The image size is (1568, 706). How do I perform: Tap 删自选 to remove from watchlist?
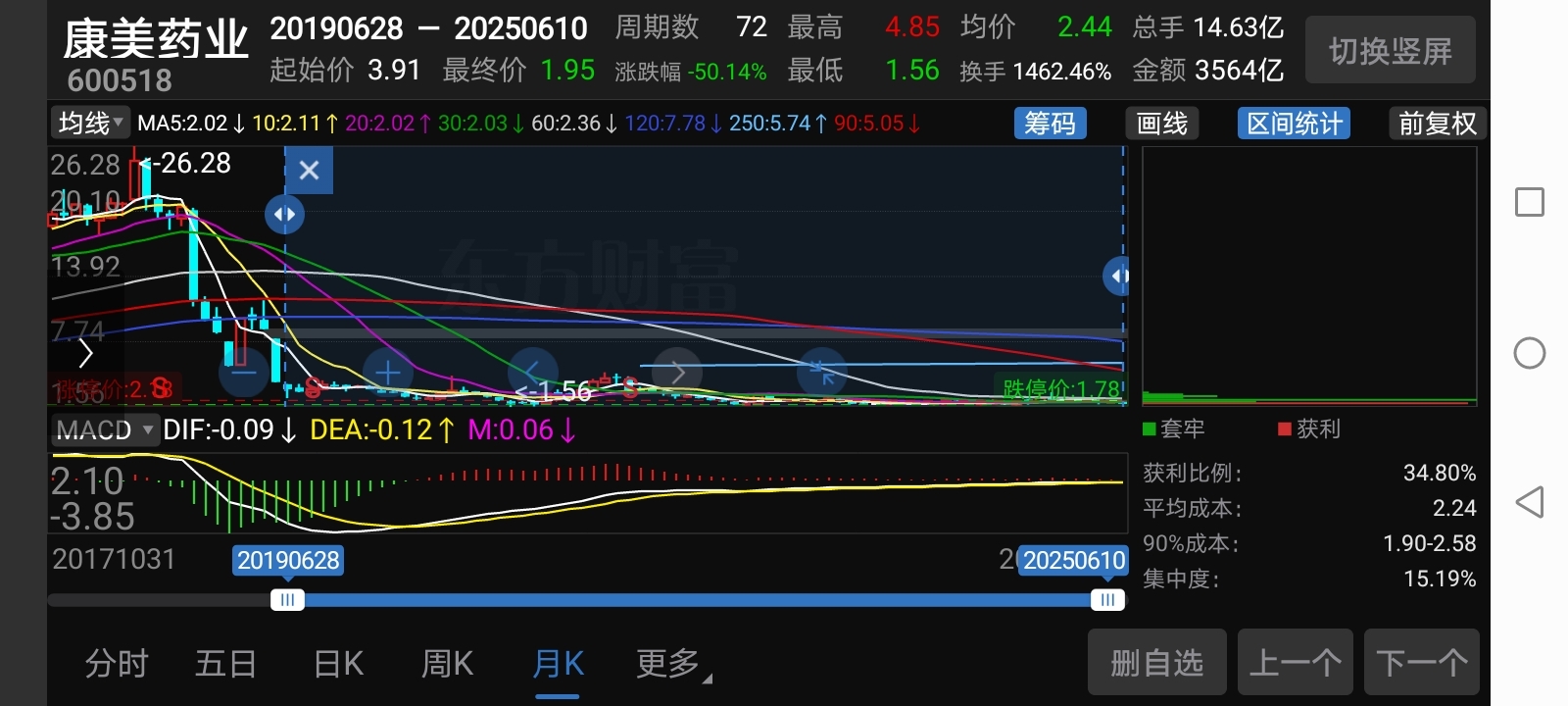pyautogui.click(x=1157, y=663)
